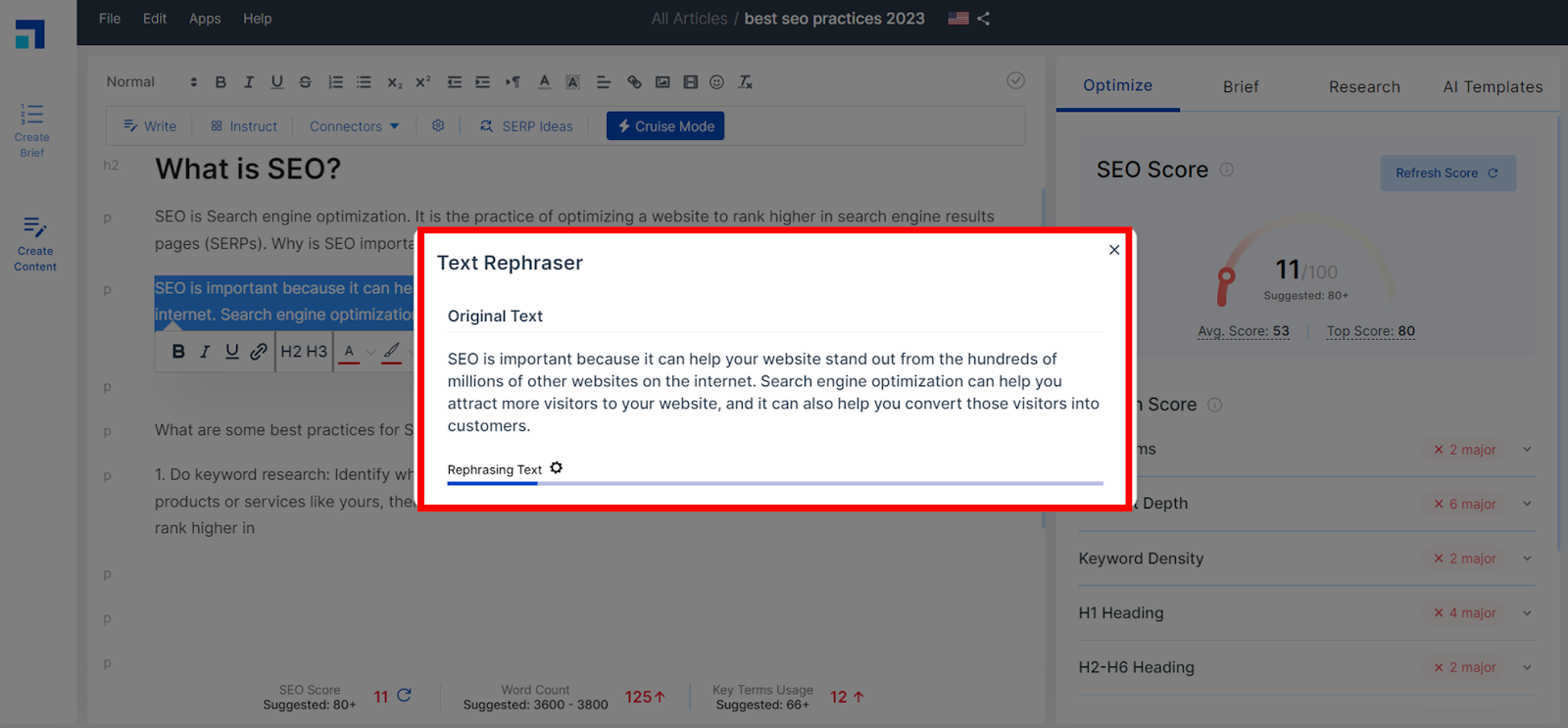Open Create Content from the left sidebar
Screen dimensions: 1568x728
35,244
